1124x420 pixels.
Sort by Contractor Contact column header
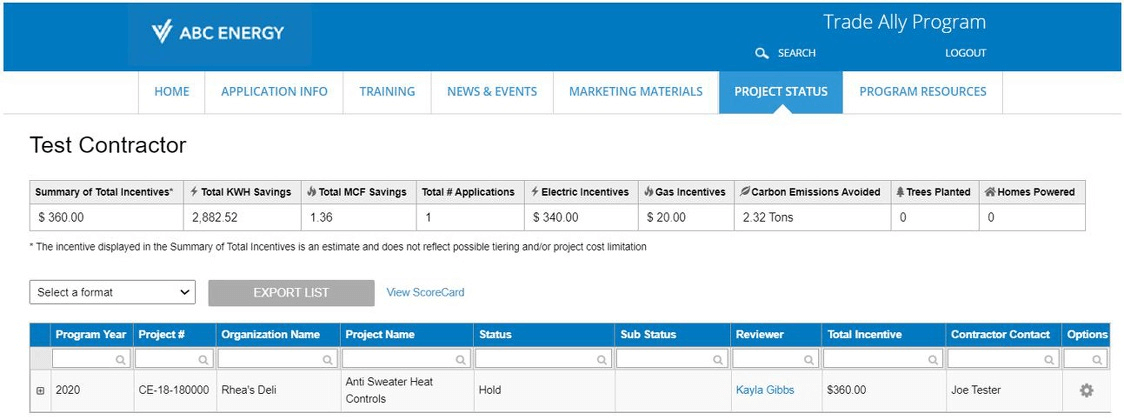1004,335
